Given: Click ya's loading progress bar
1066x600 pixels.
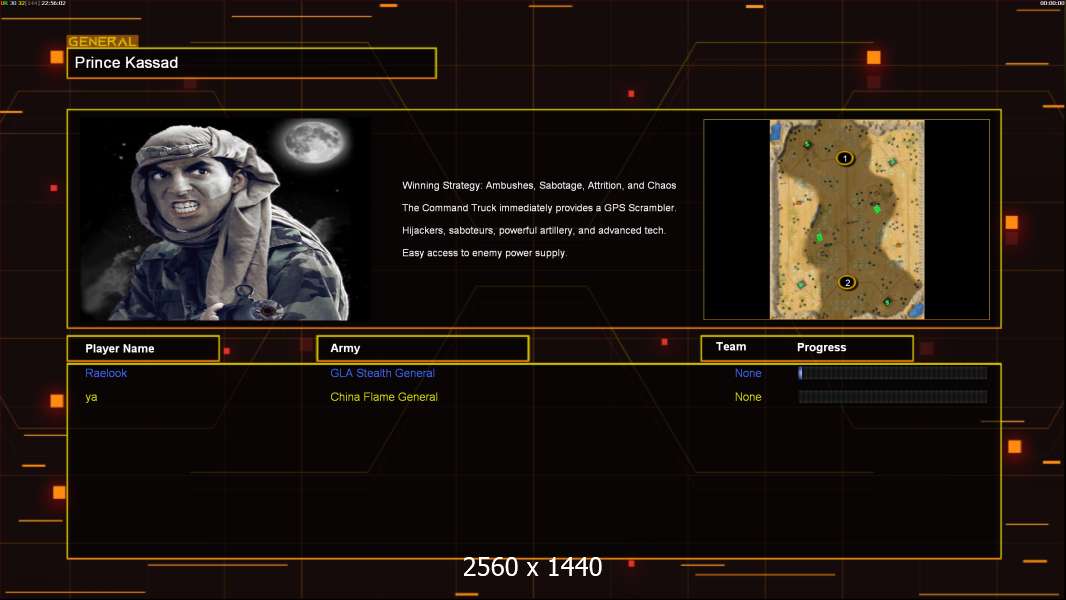Looking at the screenshot, I should 892,397.
